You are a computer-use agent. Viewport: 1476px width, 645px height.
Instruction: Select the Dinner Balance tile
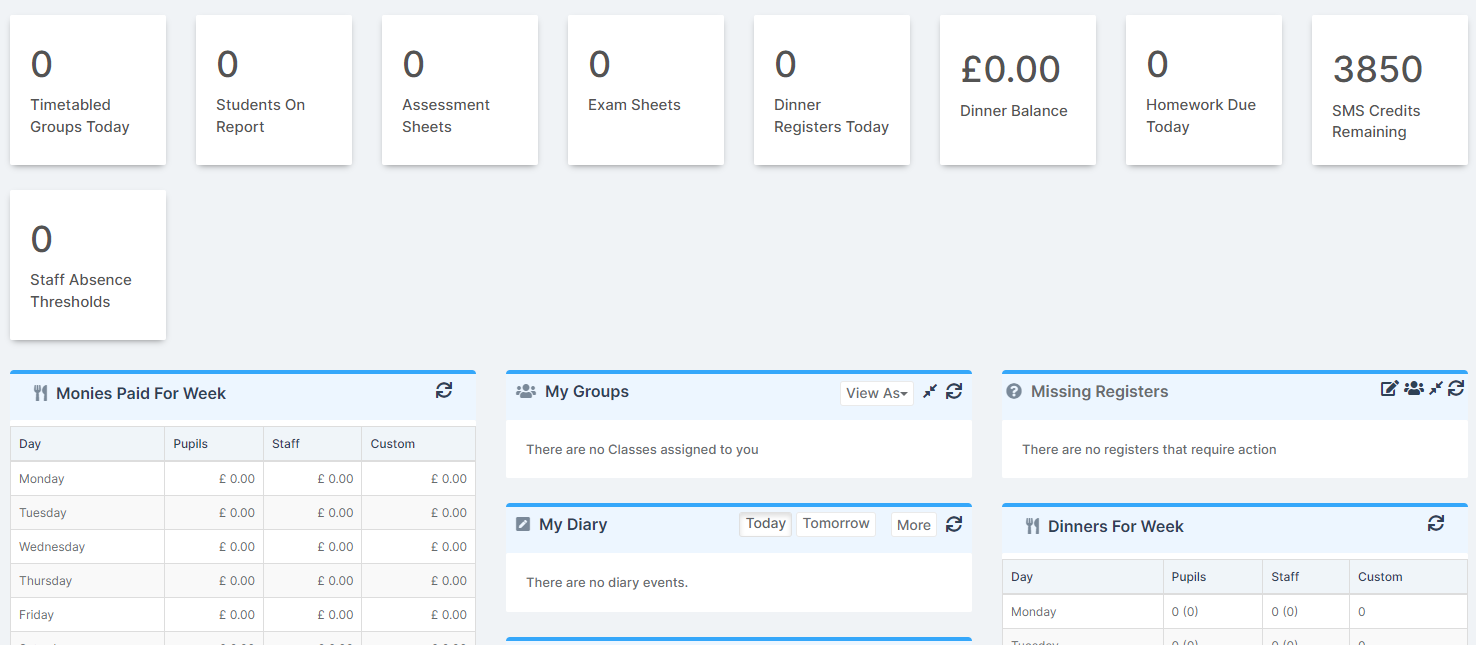point(1018,90)
